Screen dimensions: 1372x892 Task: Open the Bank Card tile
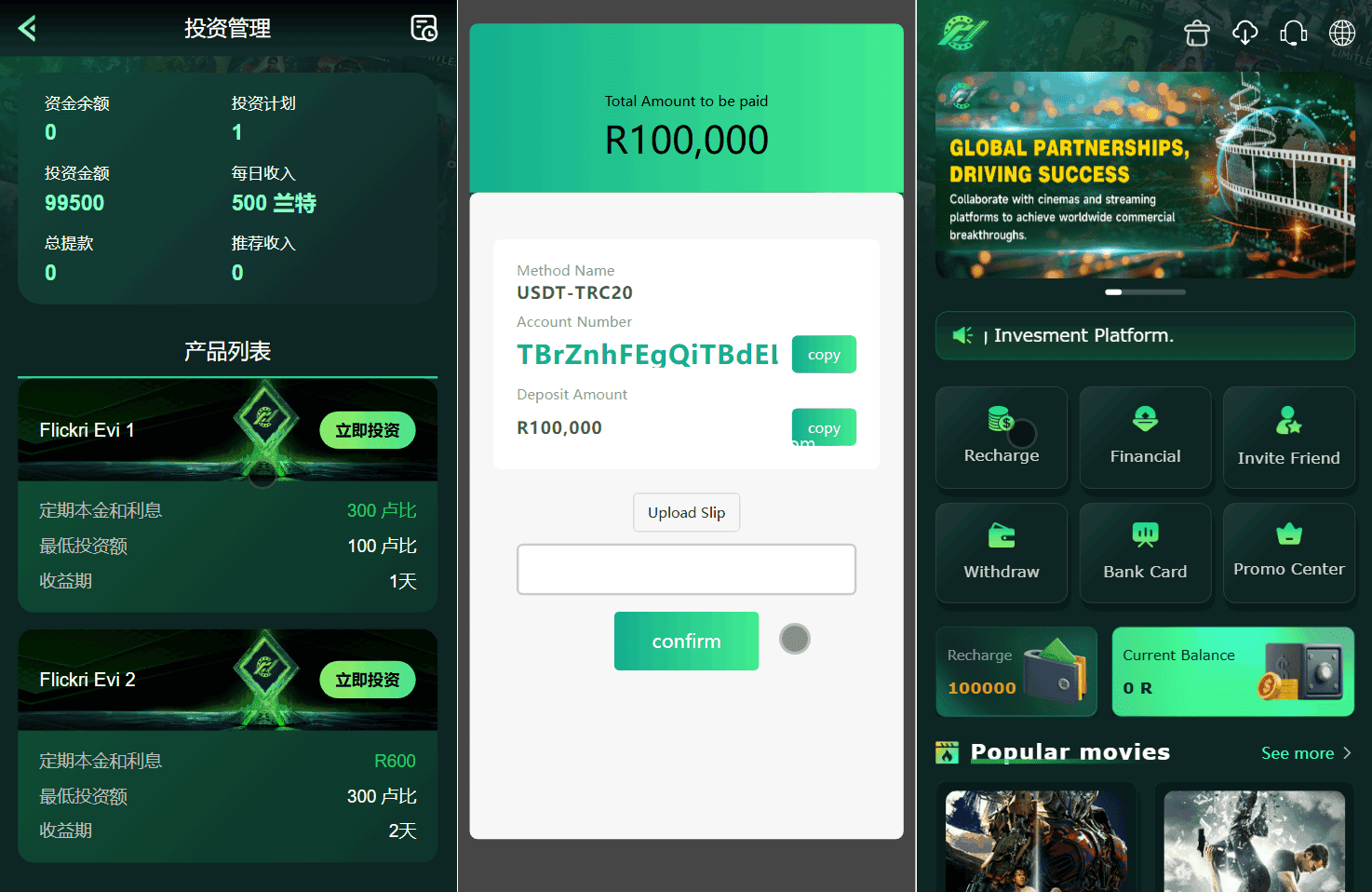1145,553
